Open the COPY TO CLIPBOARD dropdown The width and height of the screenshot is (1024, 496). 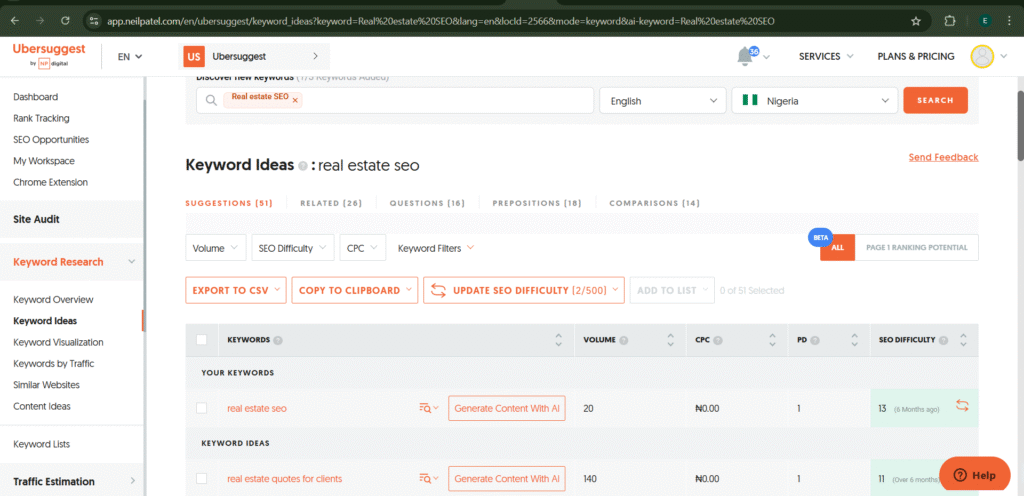click(x=355, y=290)
